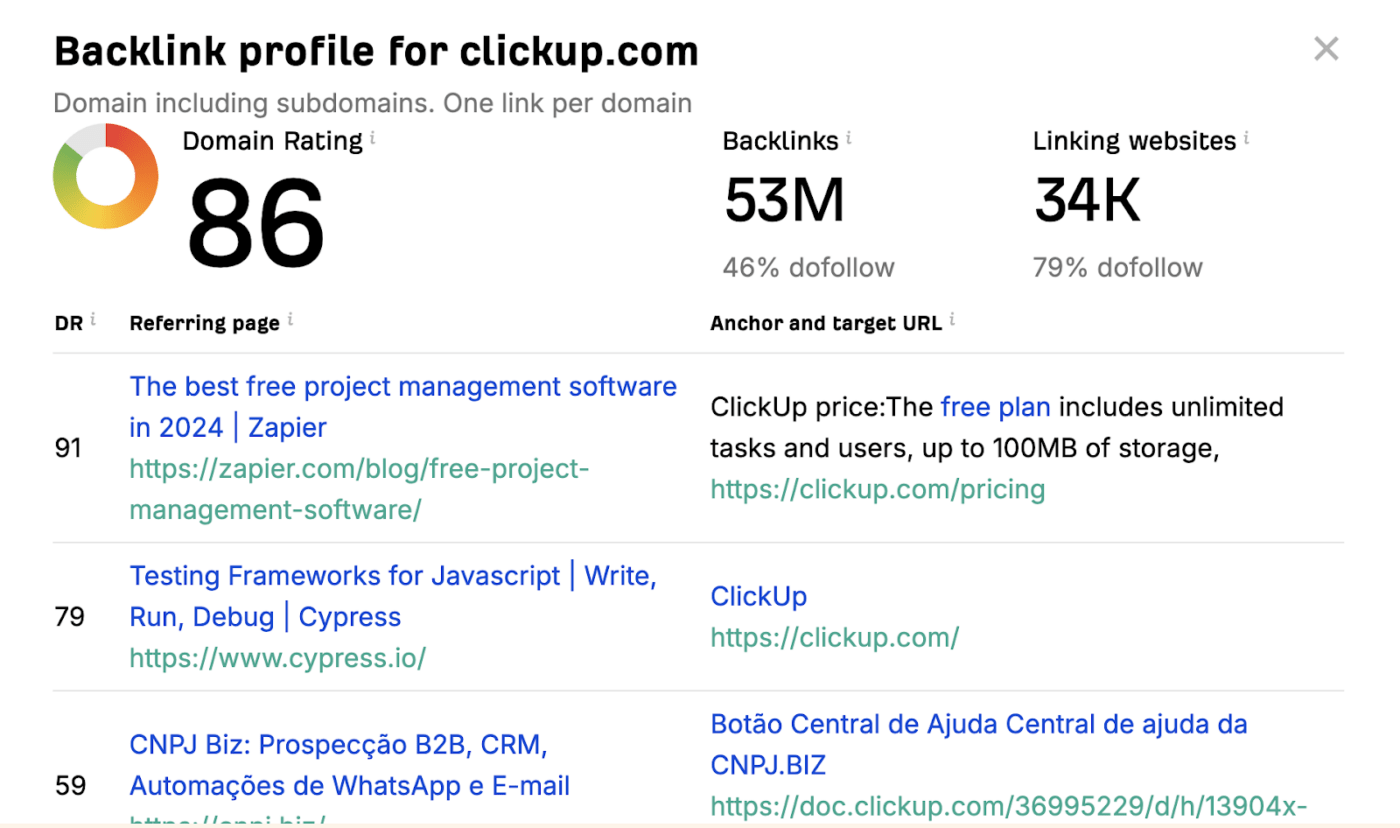The height and width of the screenshot is (828, 1400).
Task: Open the clickup.com/pricing target URL
Action: (x=877, y=489)
